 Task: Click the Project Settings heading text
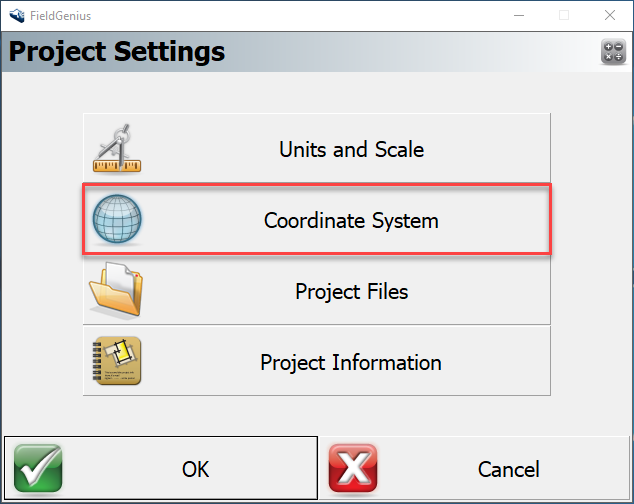pos(117,51)
